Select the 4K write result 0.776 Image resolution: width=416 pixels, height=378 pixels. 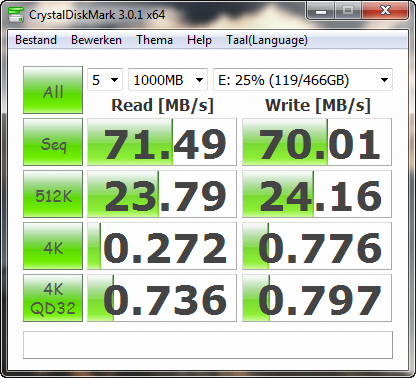coord(317,246)
